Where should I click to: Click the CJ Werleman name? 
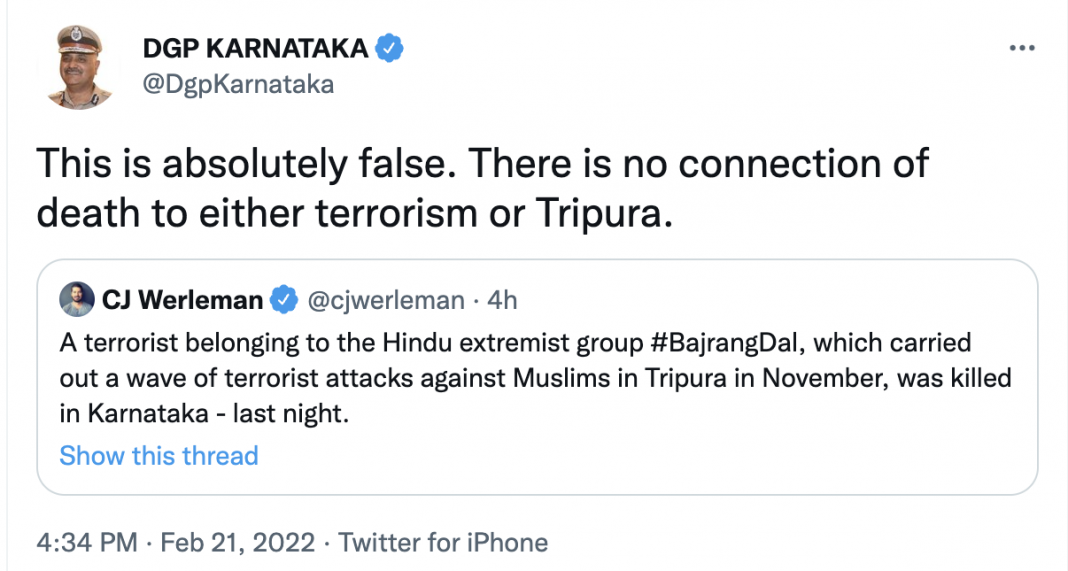click(182, 299)
